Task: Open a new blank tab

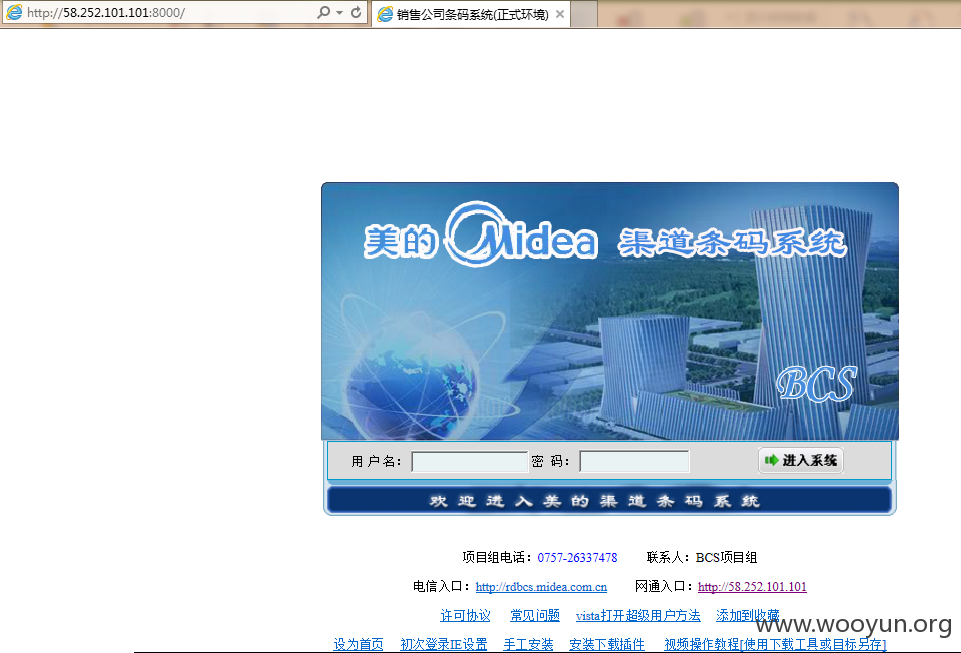Action: [x=584, y=14]
